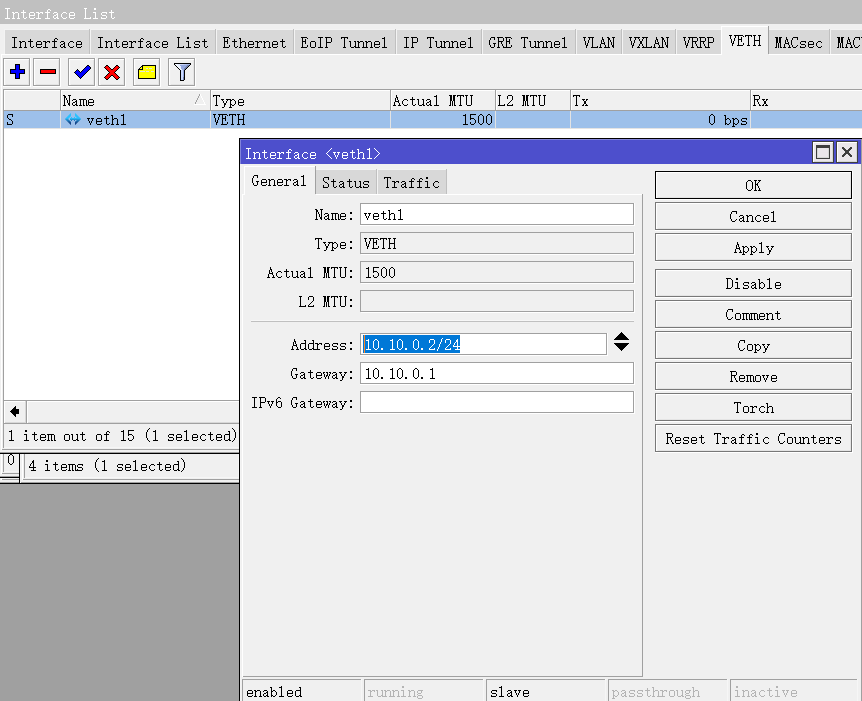Image resolution: width=862 pixels, height=701 pixels.
Task: Switch to the Status tab
Action: [345, 182]
